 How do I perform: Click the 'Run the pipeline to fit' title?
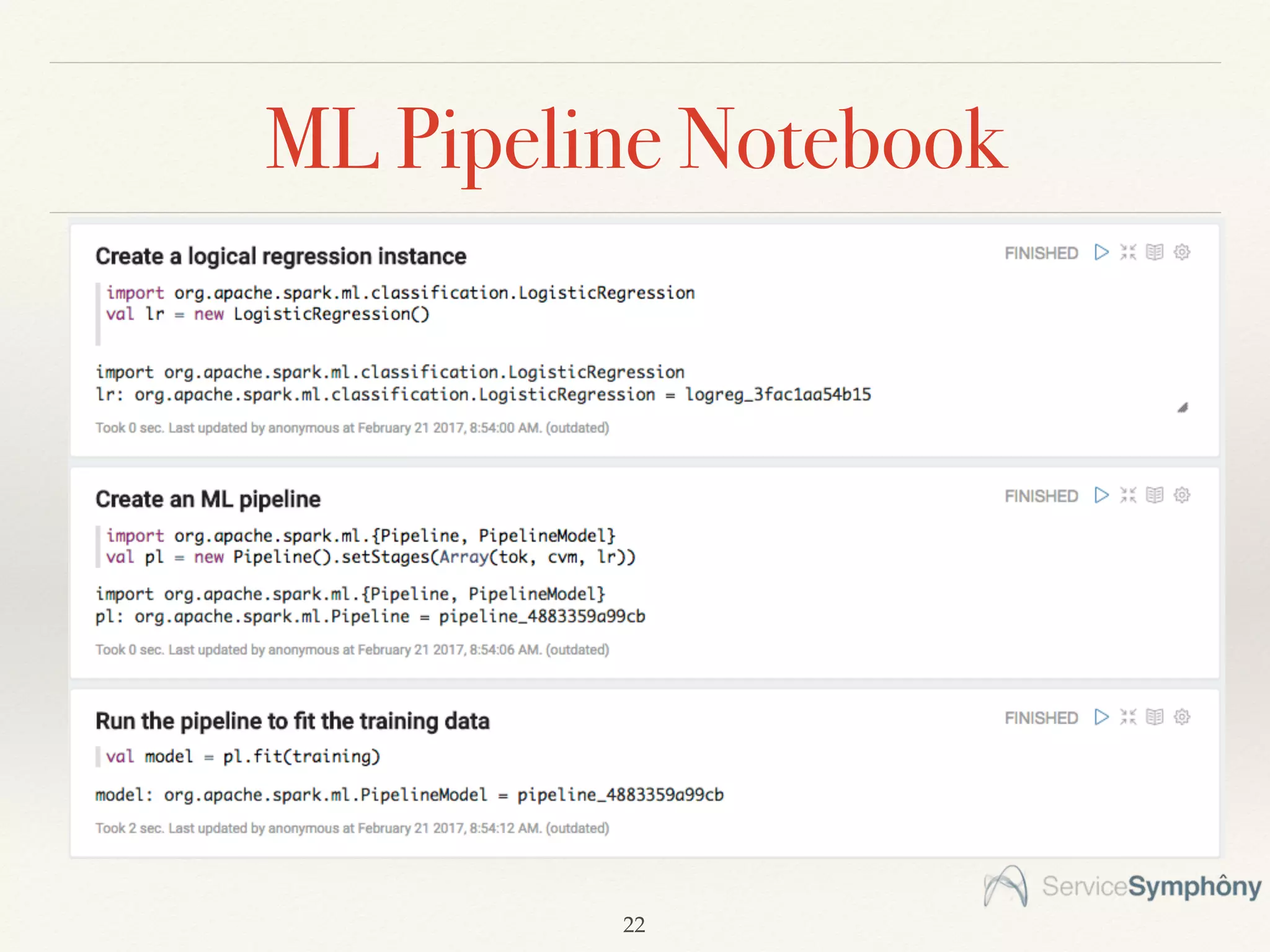[292, 721]
